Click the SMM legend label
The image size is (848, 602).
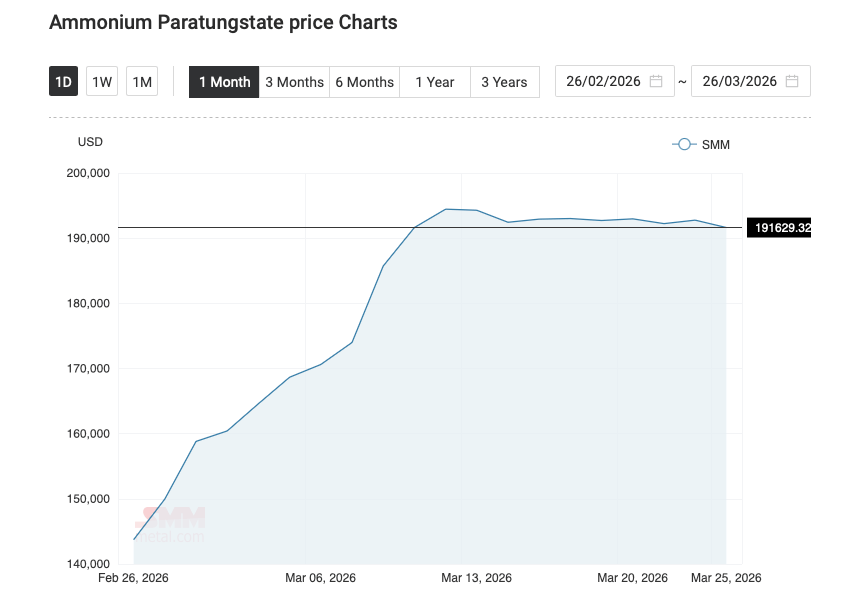[x=716, y=145]
